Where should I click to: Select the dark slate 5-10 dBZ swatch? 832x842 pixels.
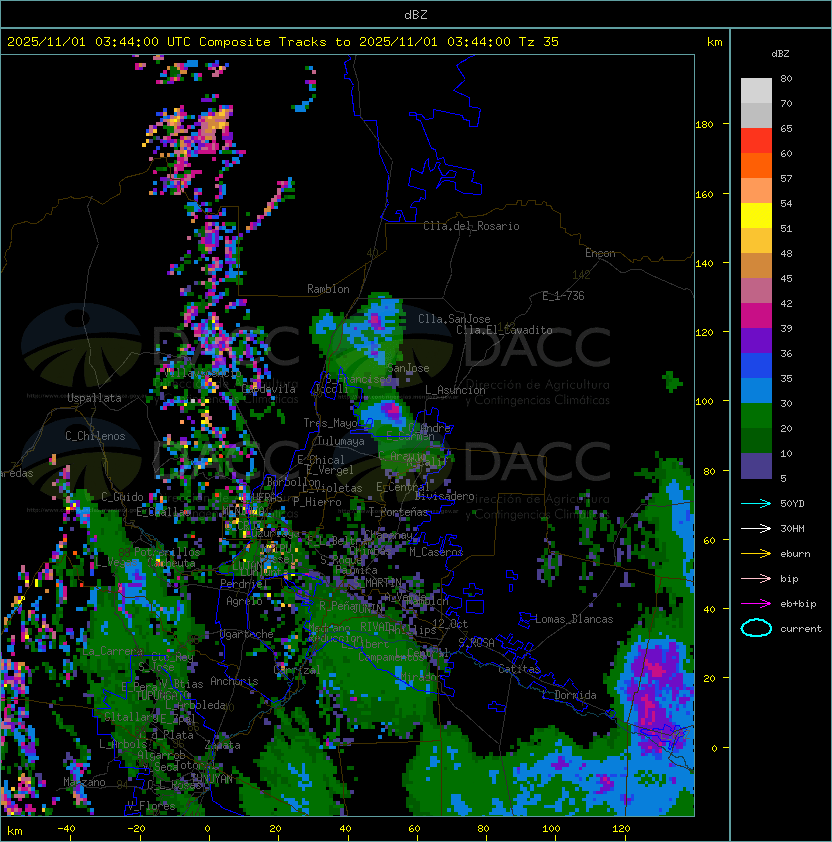pos(756,466)
